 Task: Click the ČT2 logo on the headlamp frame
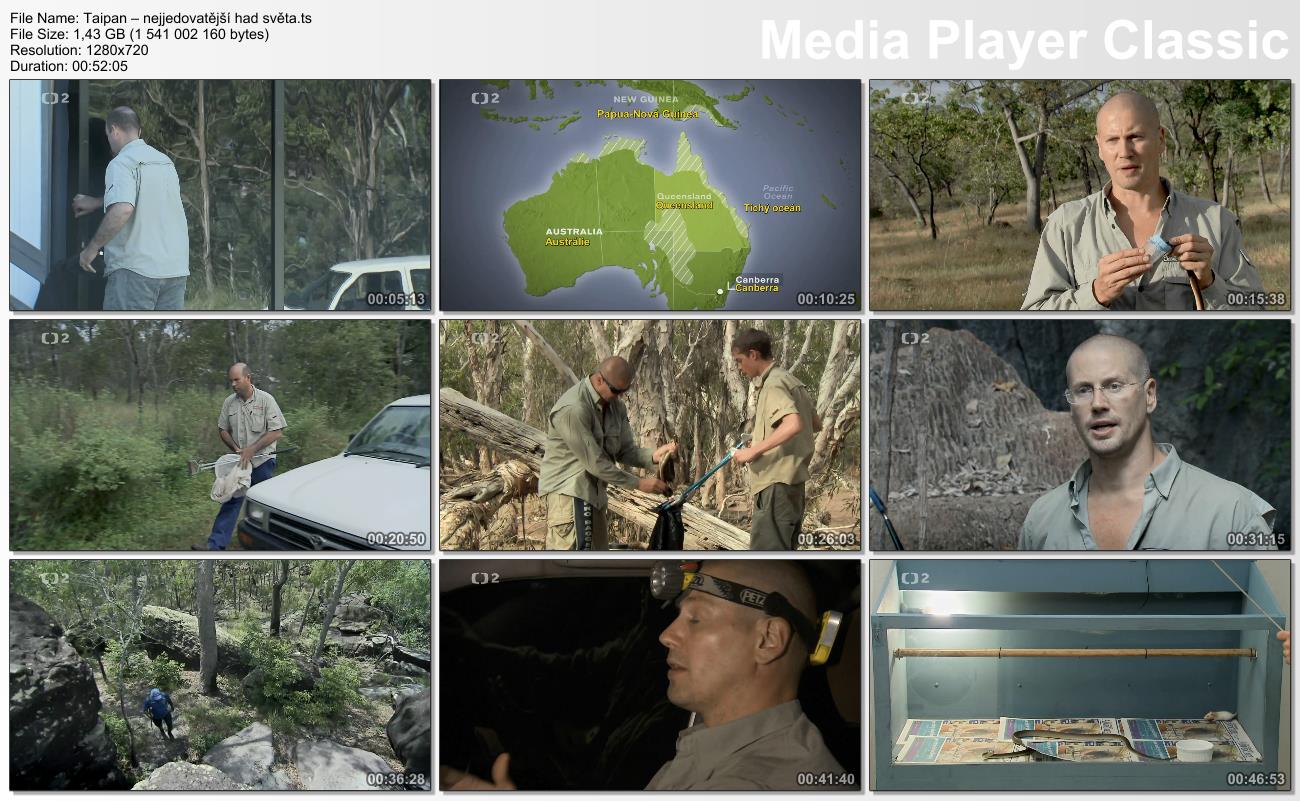pyautogui.click(x=485, y=578)
